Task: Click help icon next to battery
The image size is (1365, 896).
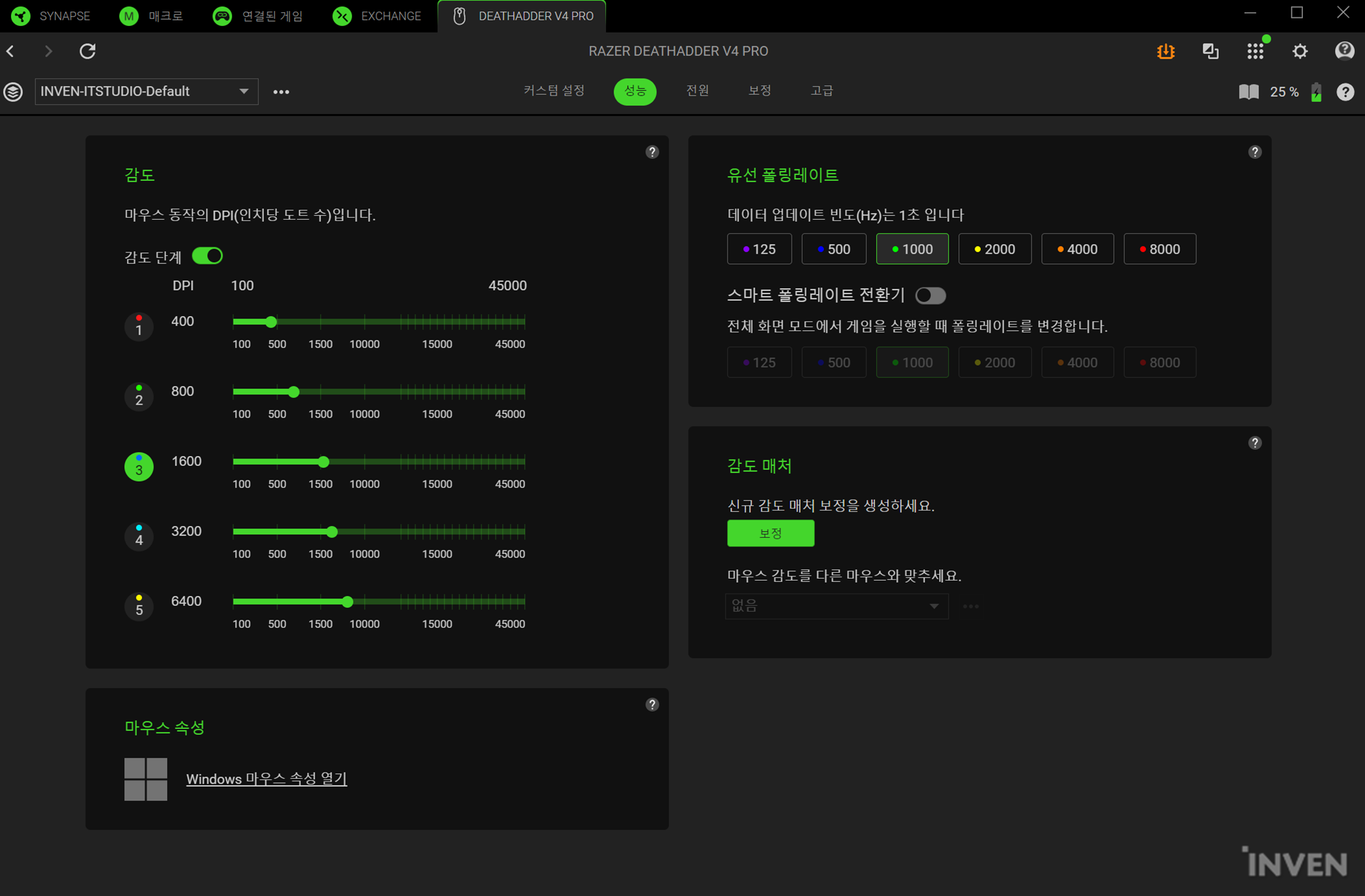Action: pos(1345,92)
